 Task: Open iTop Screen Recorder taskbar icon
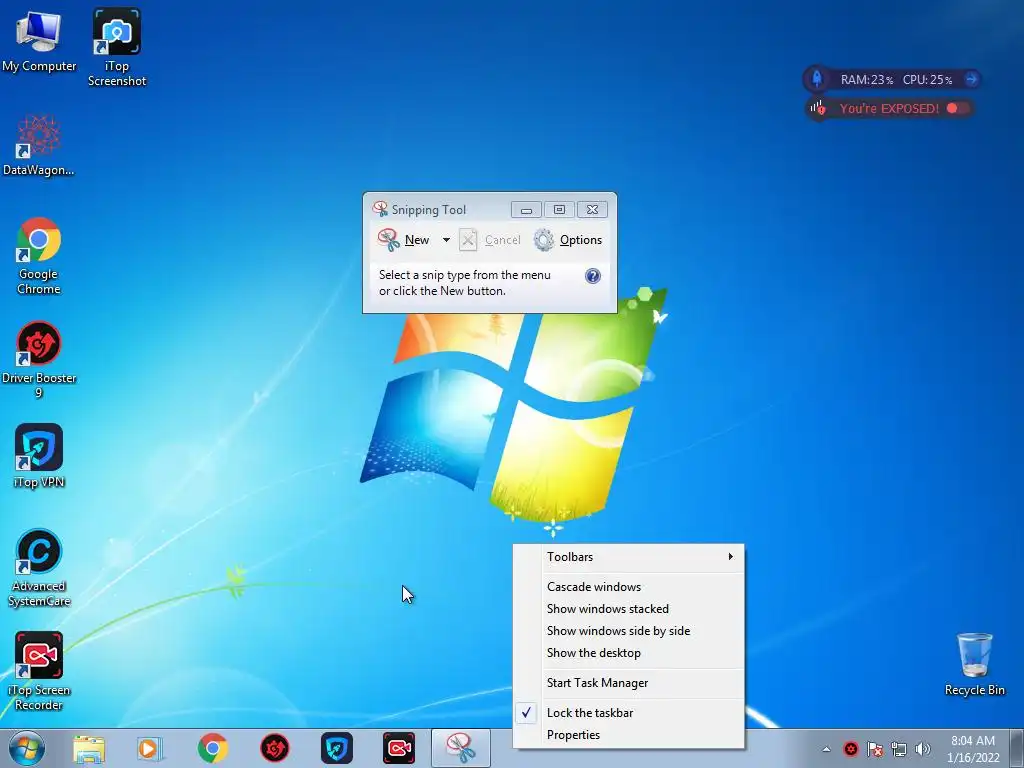pyautogui.click(x=398, y=748)
